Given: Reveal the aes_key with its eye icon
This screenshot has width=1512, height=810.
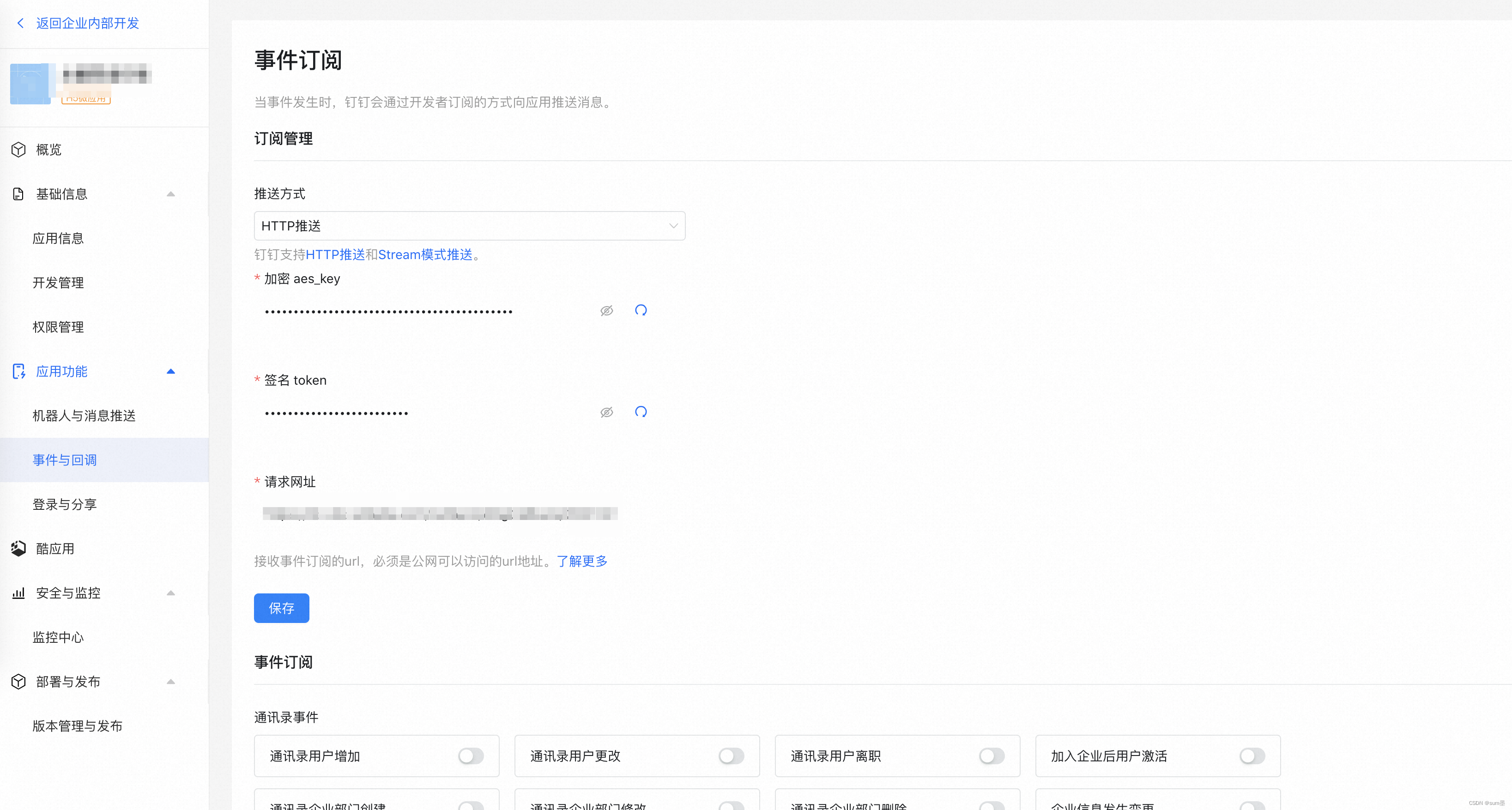Looking at the screenshot, I should (606, 310).
